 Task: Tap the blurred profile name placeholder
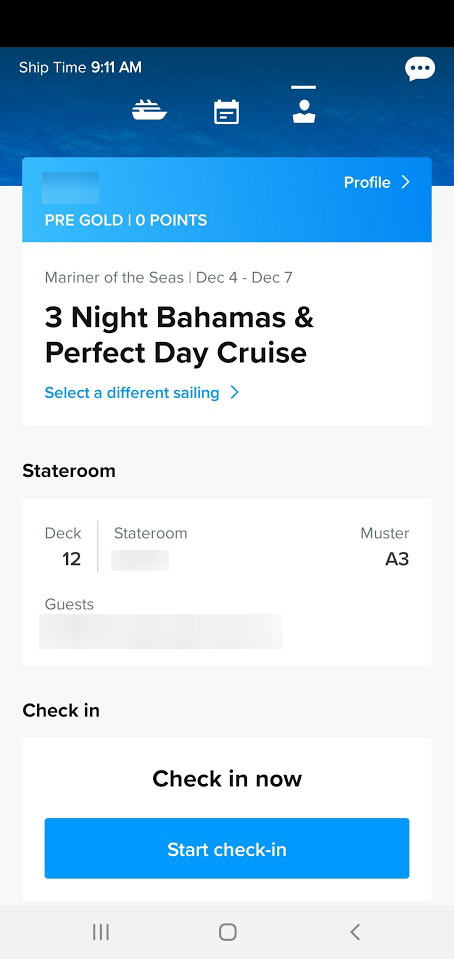tap(70, 188)
